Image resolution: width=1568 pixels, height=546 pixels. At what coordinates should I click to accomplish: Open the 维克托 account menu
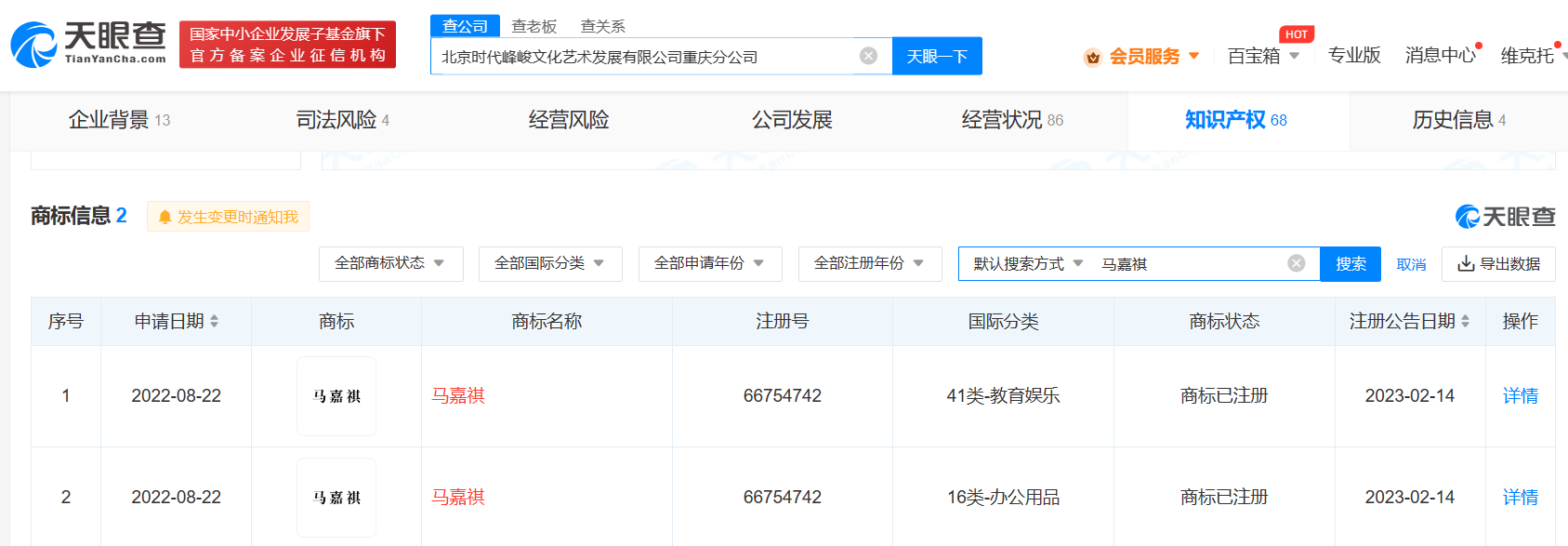pyautogui.click(x=1533, y=56)
